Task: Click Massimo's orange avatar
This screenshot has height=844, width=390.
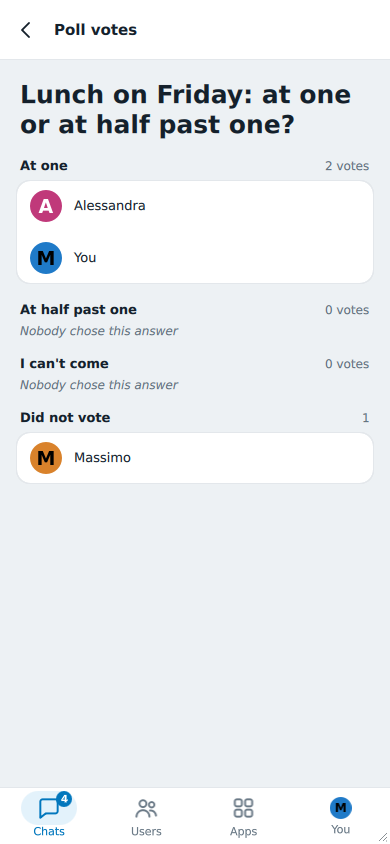Action: (46, 458)
